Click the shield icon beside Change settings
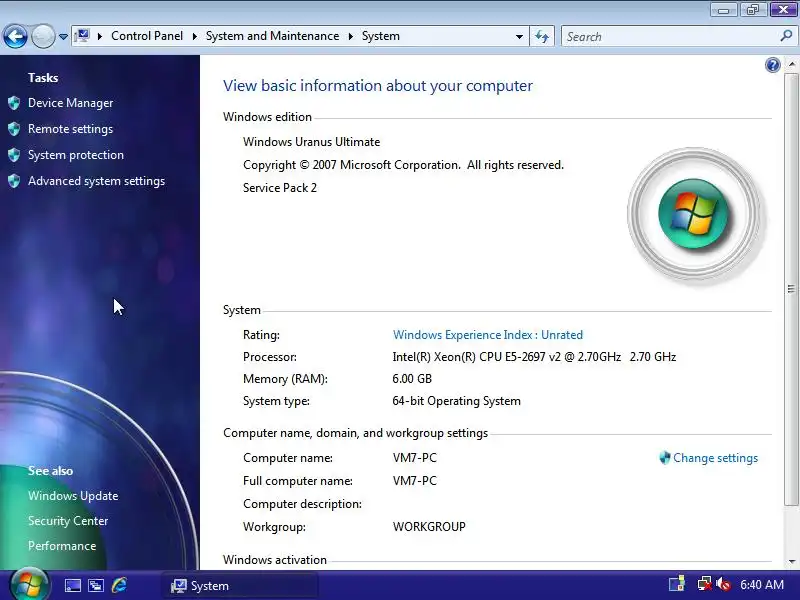 (665, 458)
